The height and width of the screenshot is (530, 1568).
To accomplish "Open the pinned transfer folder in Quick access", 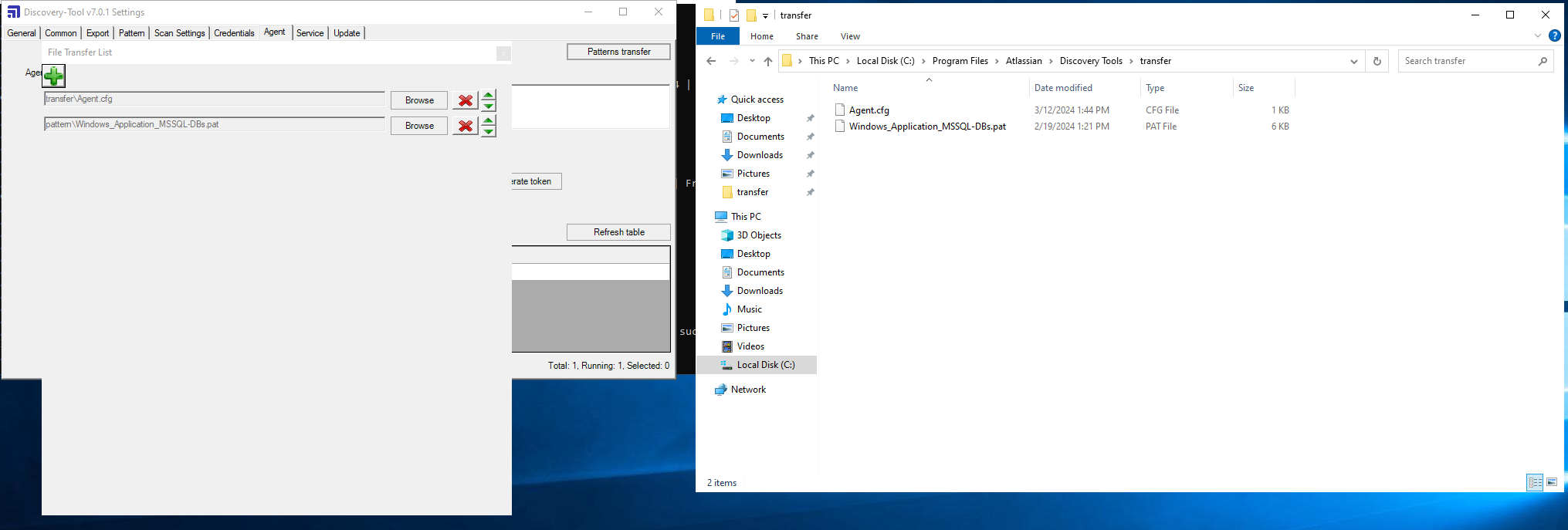I will 753,192.
